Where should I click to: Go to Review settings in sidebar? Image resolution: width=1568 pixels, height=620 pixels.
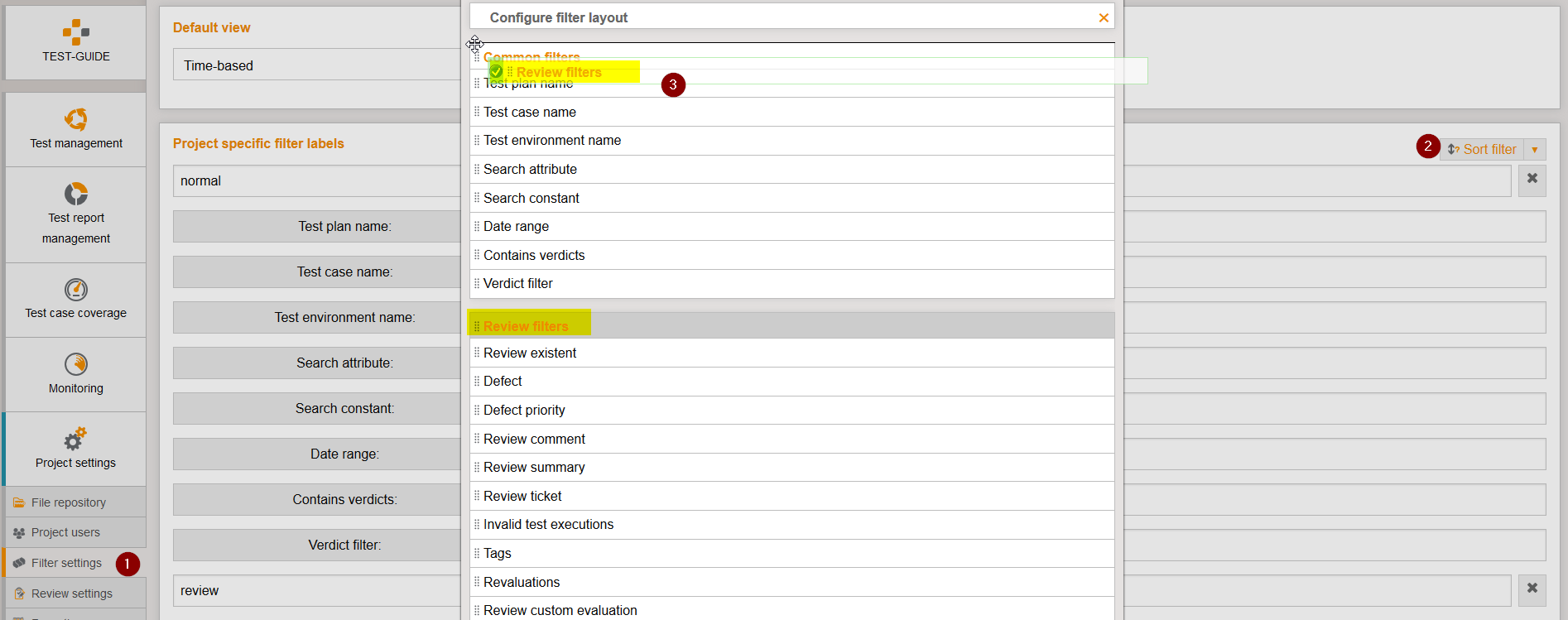point(72,594)
